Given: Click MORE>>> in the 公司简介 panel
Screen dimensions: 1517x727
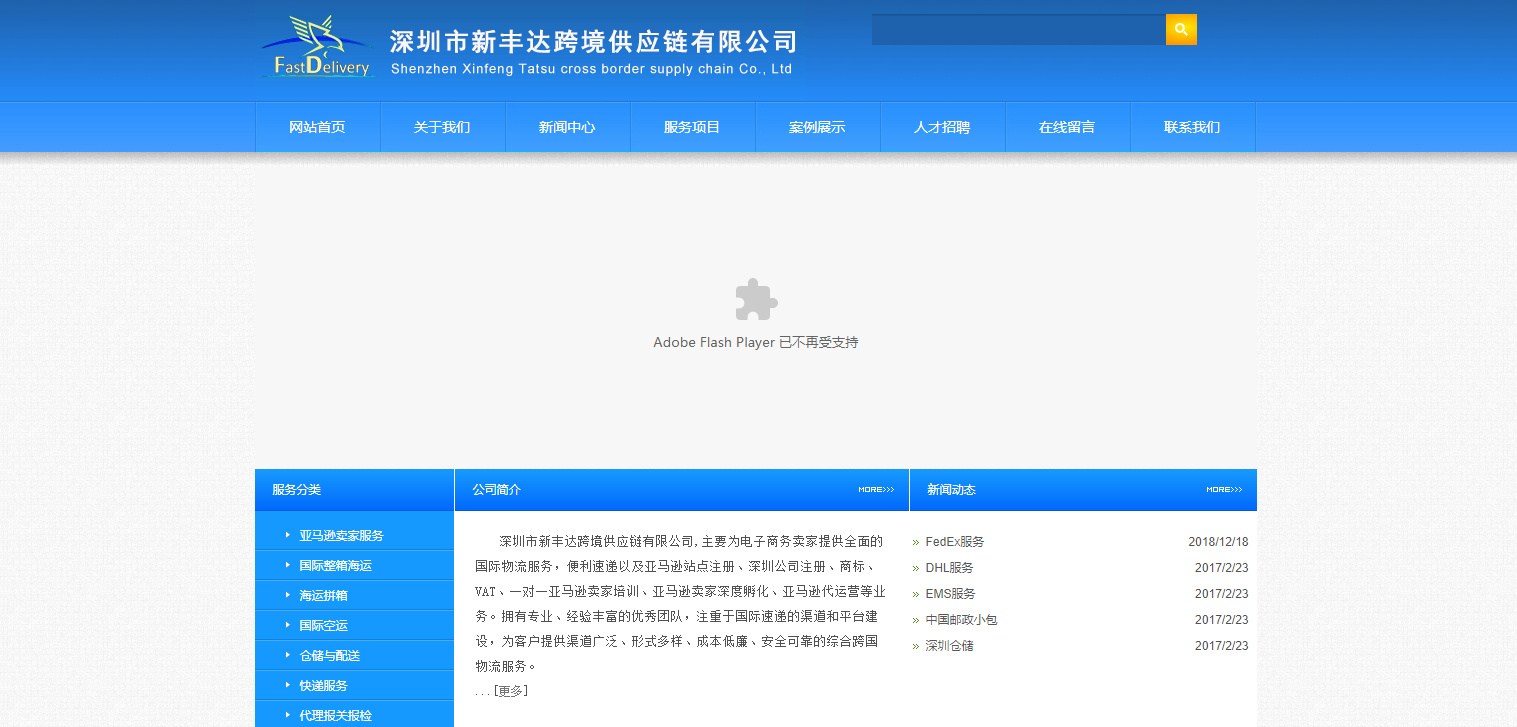Looking at the screenshot, I should coord(875,489).
